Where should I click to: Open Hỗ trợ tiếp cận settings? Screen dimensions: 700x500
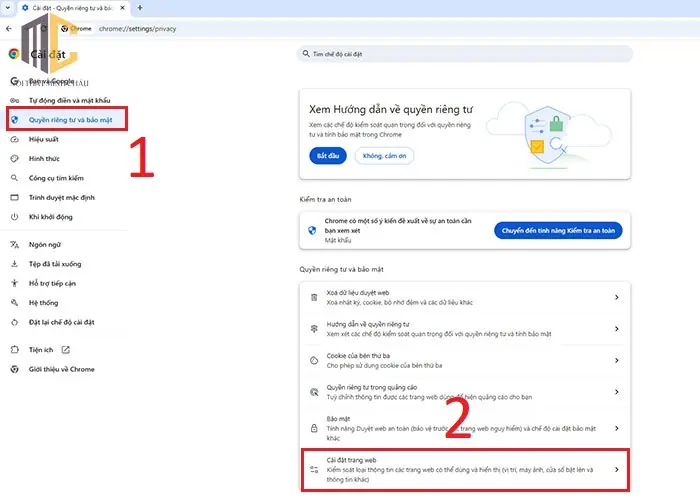[x=52, y=283]
